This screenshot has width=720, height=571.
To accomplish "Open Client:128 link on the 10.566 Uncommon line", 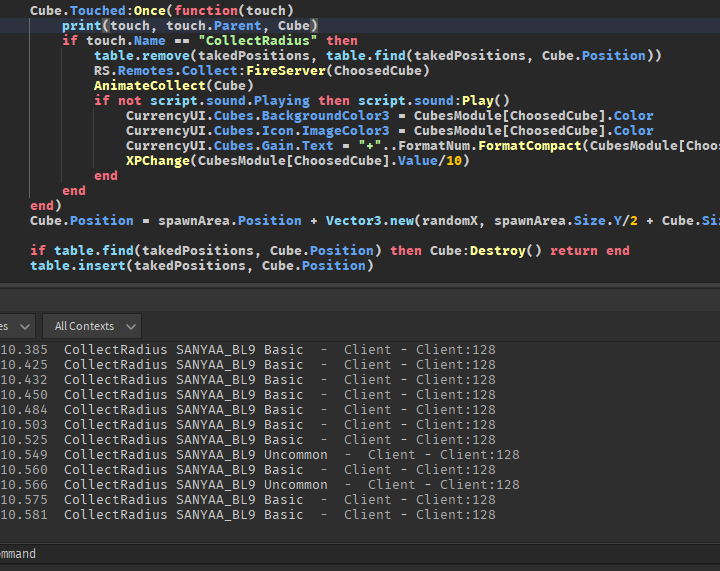I will (479, 485).
